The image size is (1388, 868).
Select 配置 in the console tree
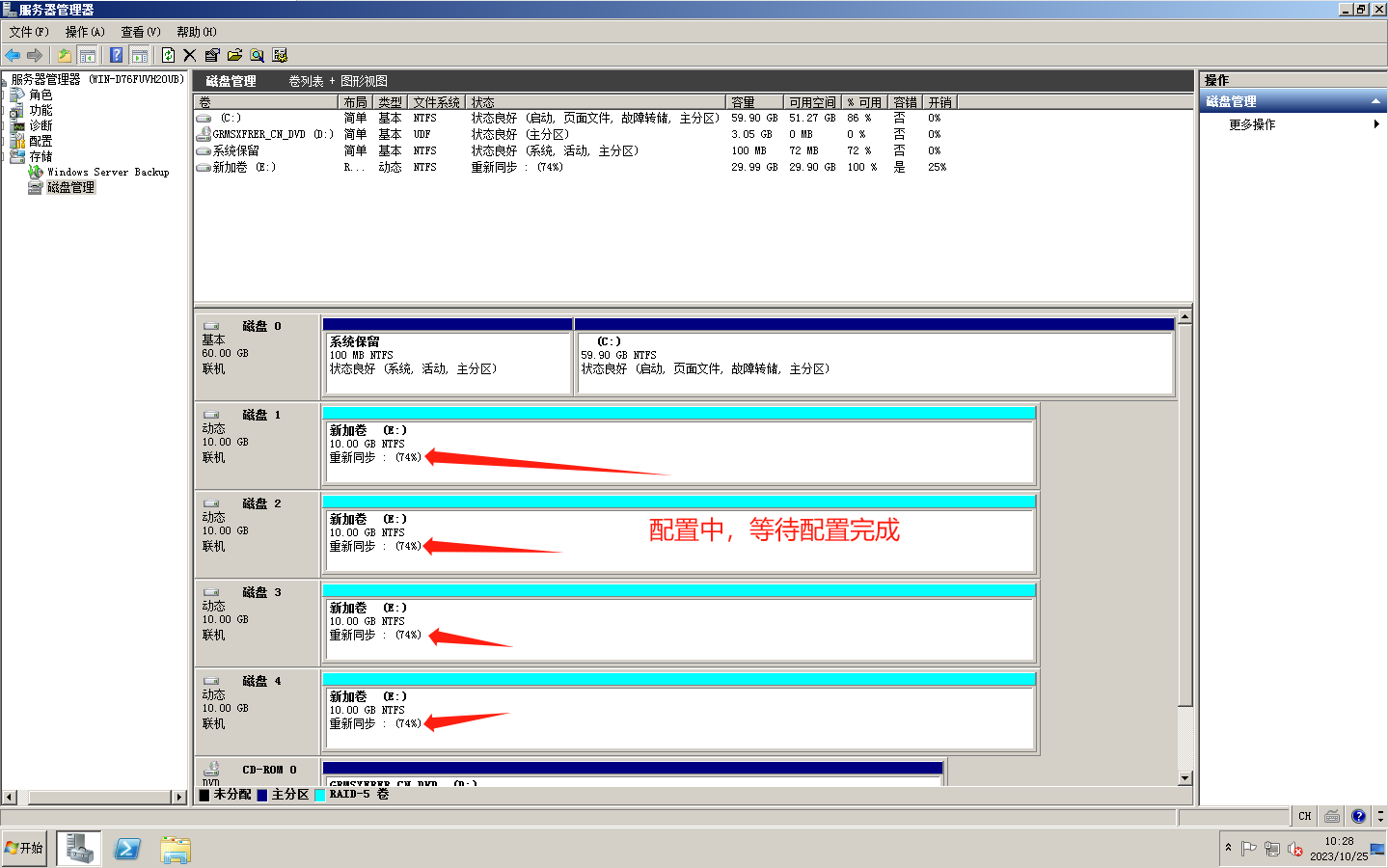pos(41,141)
